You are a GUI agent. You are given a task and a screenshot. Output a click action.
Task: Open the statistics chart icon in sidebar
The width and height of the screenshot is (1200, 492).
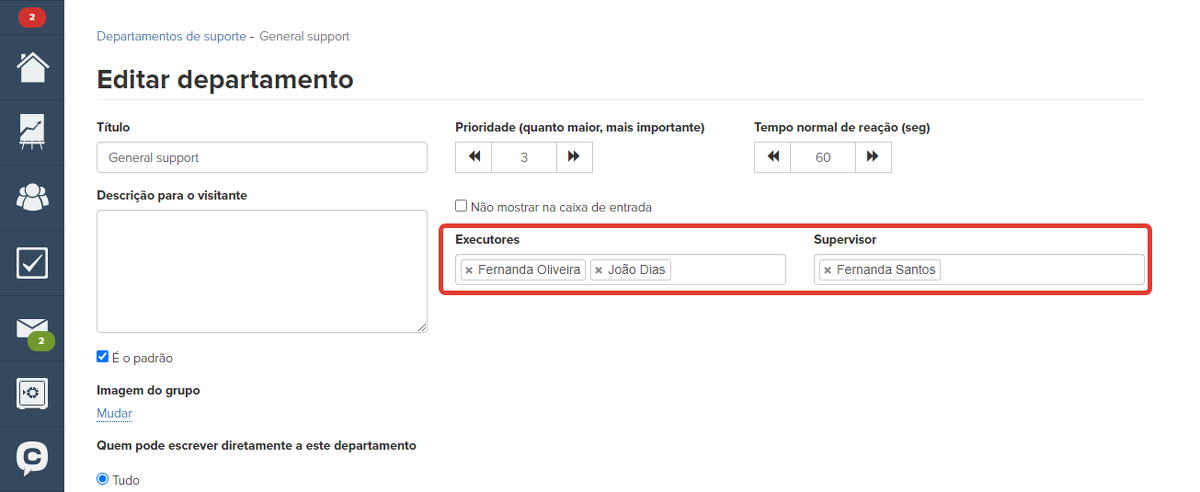click(32, 131)
